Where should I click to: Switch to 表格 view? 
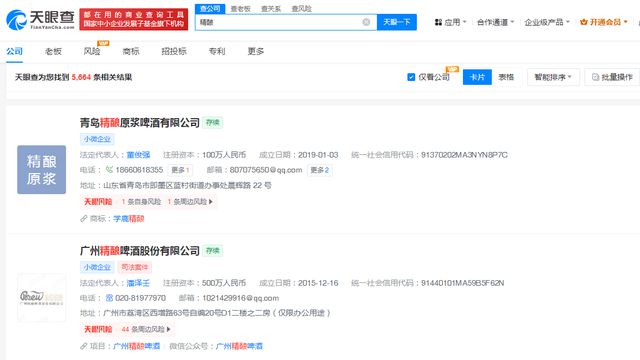506,77
